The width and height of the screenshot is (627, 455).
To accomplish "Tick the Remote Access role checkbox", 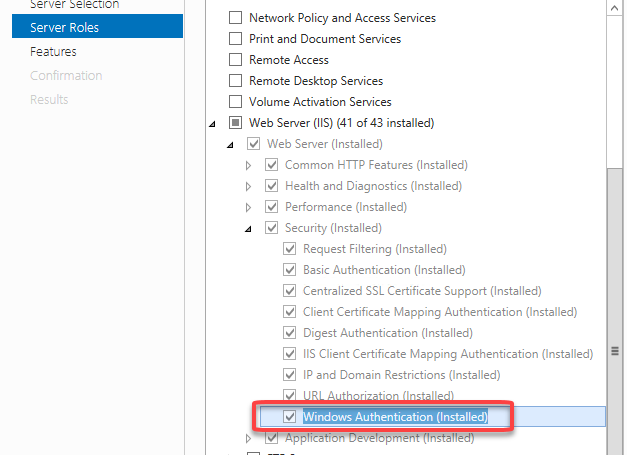I will point(236,60).
